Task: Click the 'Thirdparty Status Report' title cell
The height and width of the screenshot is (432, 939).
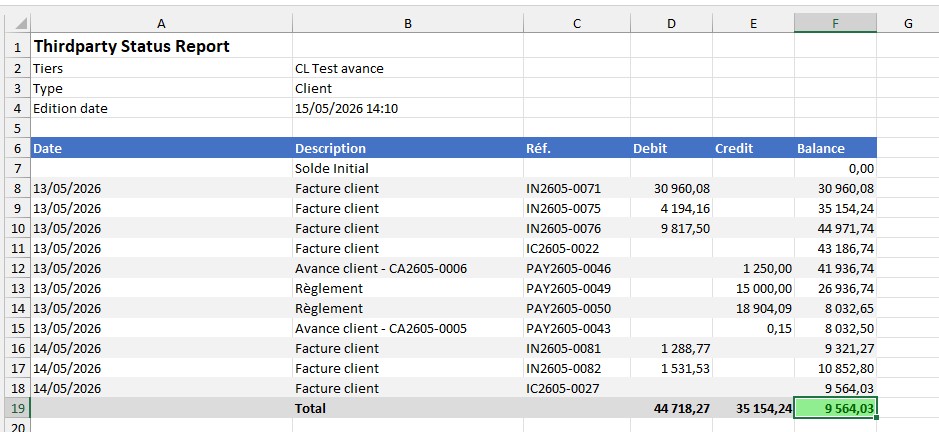Action: point(161,46)
